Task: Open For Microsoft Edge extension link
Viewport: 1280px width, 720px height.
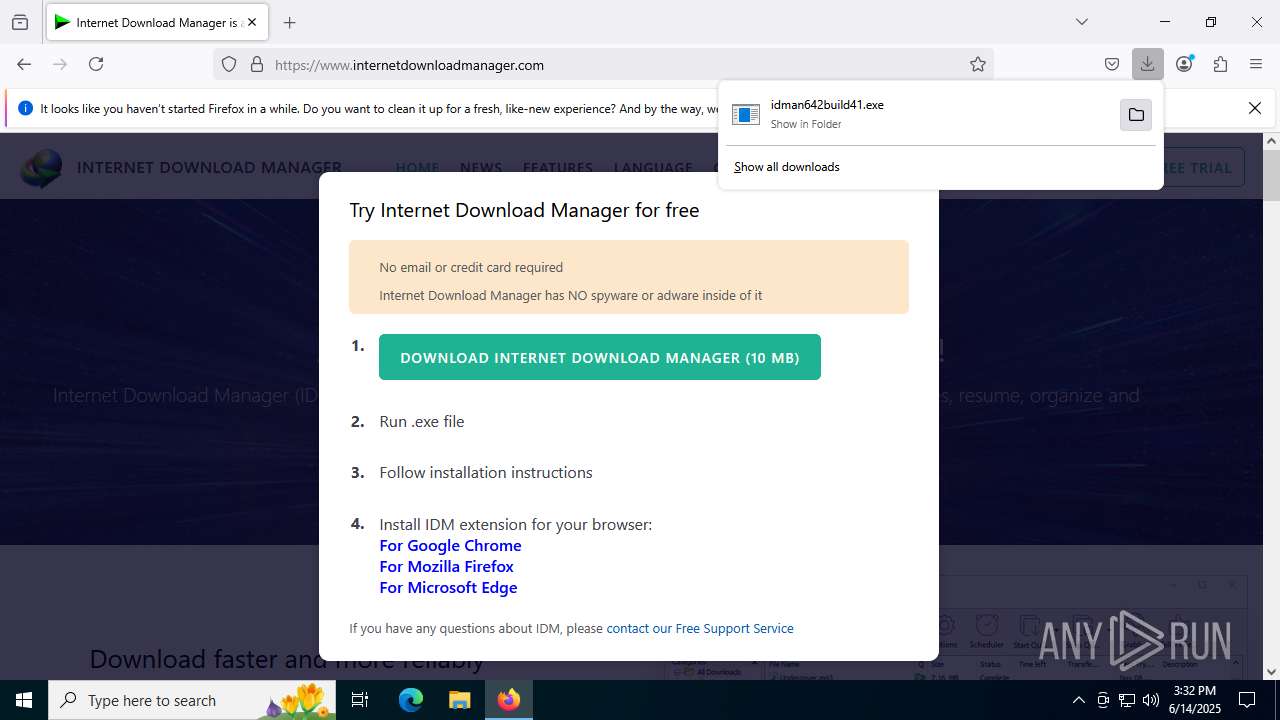Action: (448, 587)
